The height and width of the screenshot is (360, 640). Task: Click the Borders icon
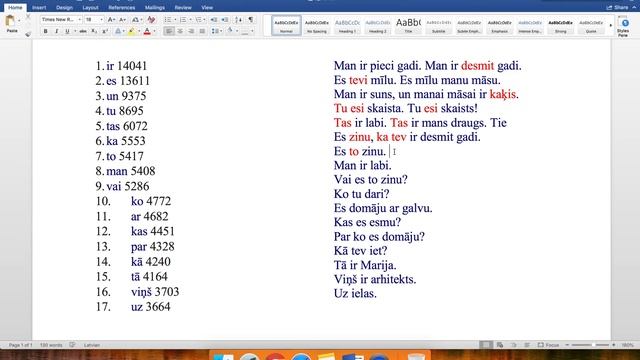coord(245,31)
